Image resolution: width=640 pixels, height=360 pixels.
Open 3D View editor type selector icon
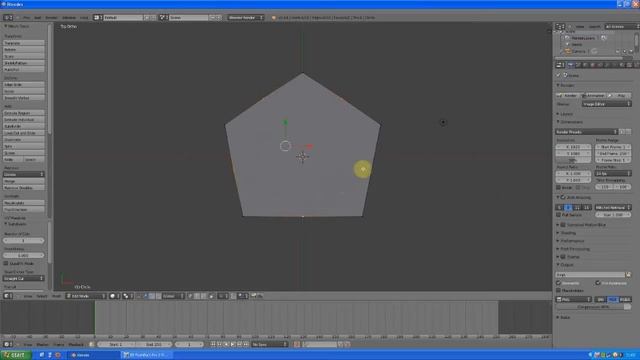point(8,296)
